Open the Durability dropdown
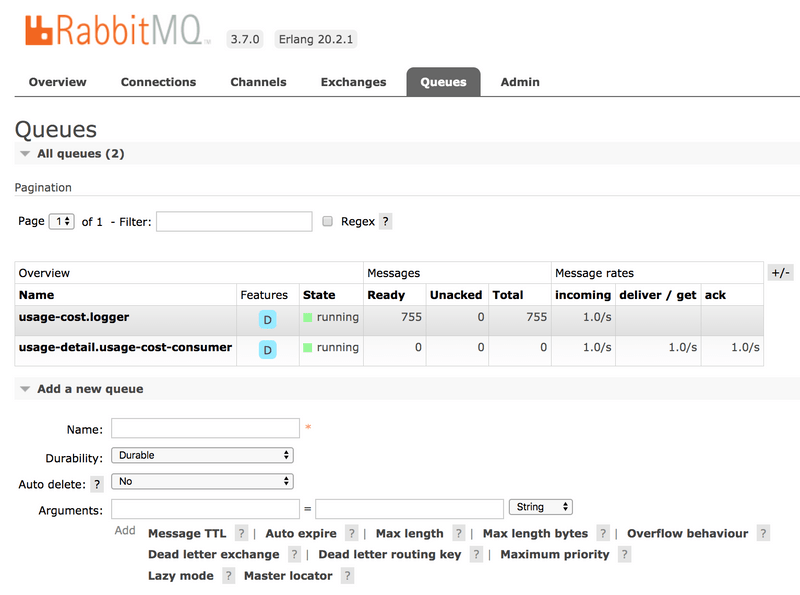 (x=202, y=455)
